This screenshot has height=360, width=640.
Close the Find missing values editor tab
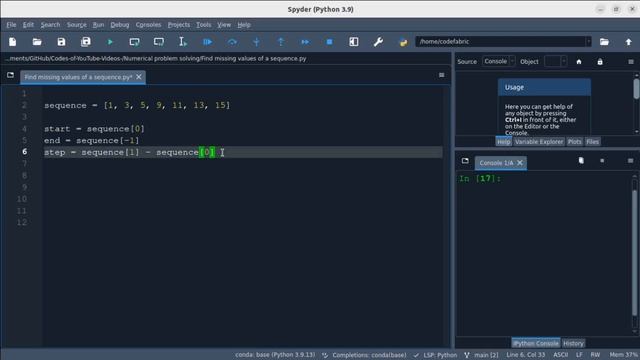pyautogui.click(x=139, y=77)
